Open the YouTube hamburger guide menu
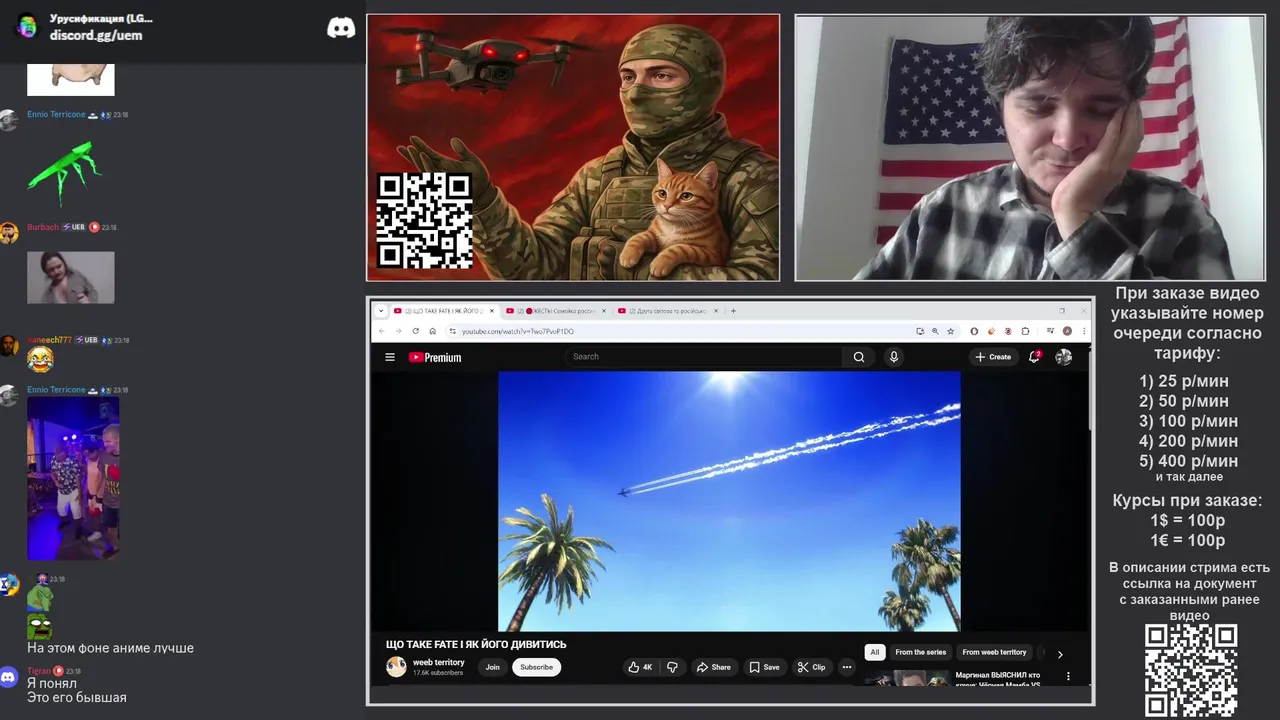This screenshot has width=1280, height=720. 390,357
